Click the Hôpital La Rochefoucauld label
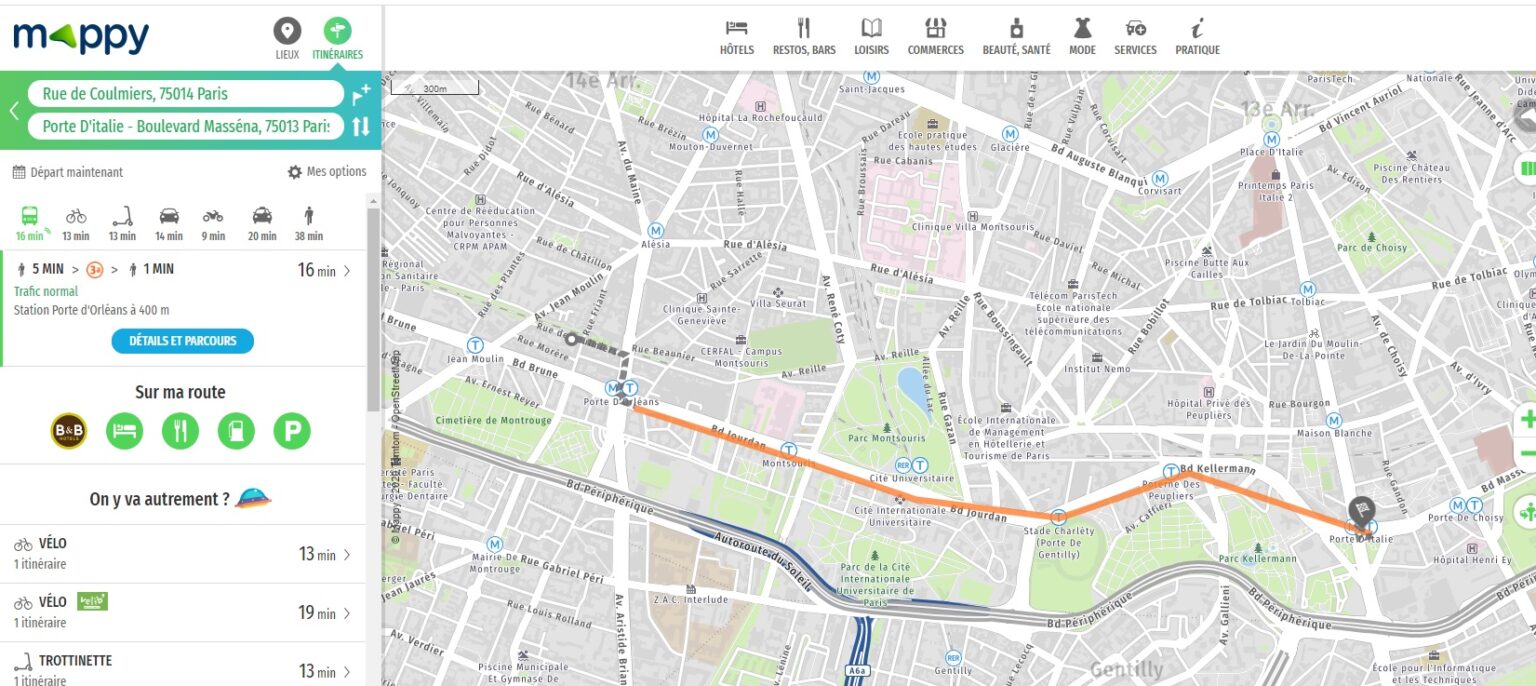Screen dimensions: 1536x686 click(761, 117)
